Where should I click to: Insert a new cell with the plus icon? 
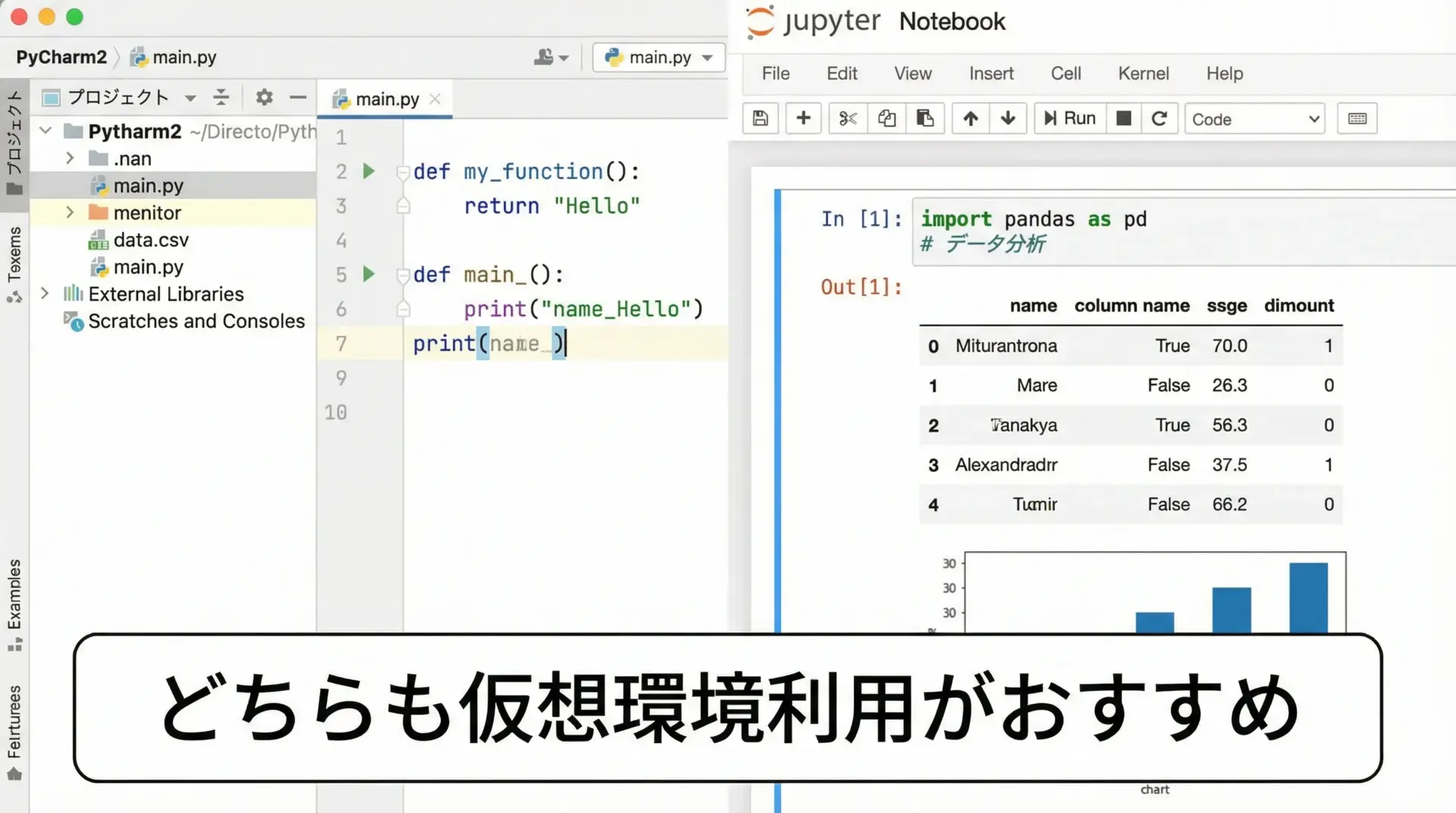tap(803, 118)
